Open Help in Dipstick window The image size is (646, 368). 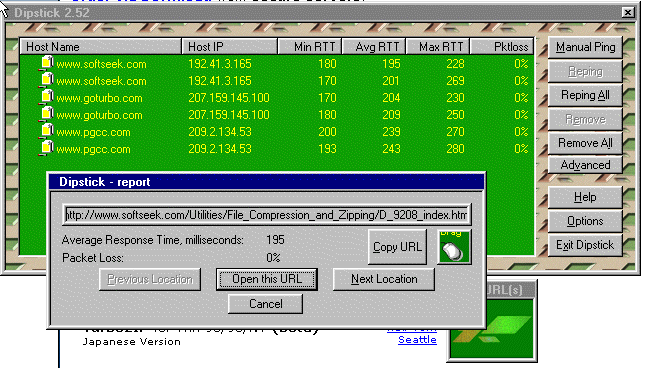[x=585, y=197]
